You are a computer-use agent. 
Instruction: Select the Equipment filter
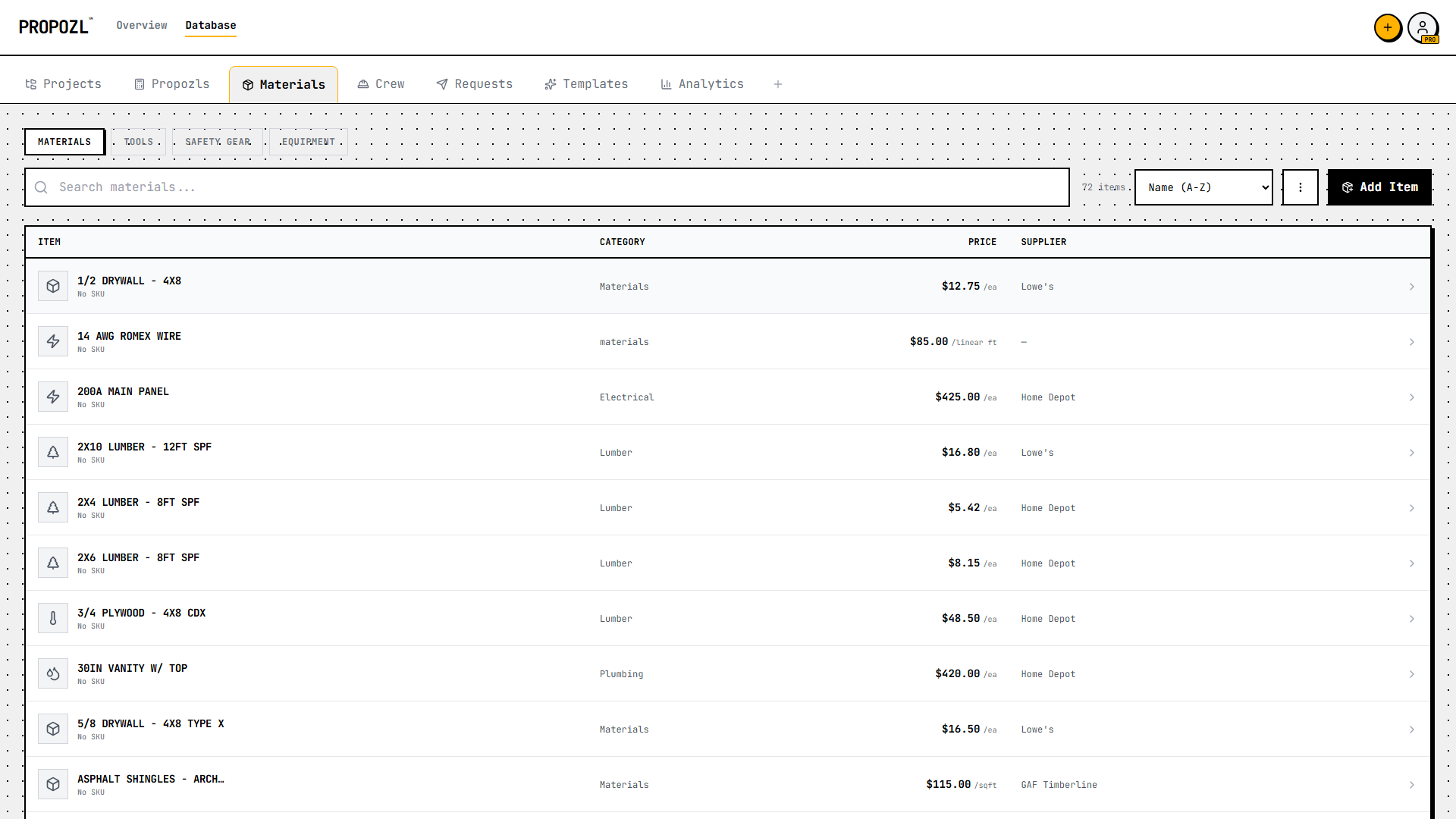coord(308,142)
